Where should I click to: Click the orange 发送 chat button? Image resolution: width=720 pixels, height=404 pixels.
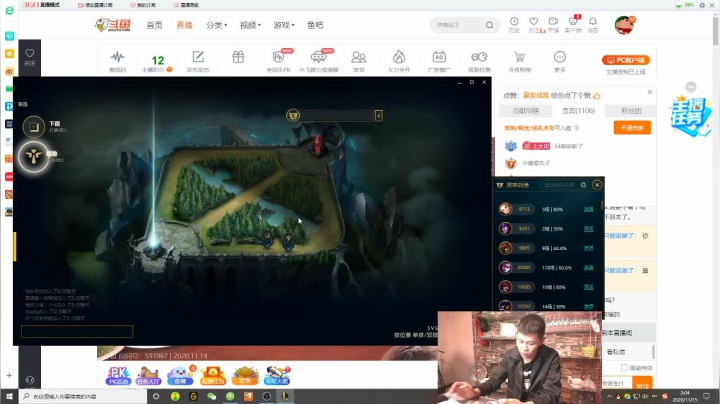(x=642, y=384)
